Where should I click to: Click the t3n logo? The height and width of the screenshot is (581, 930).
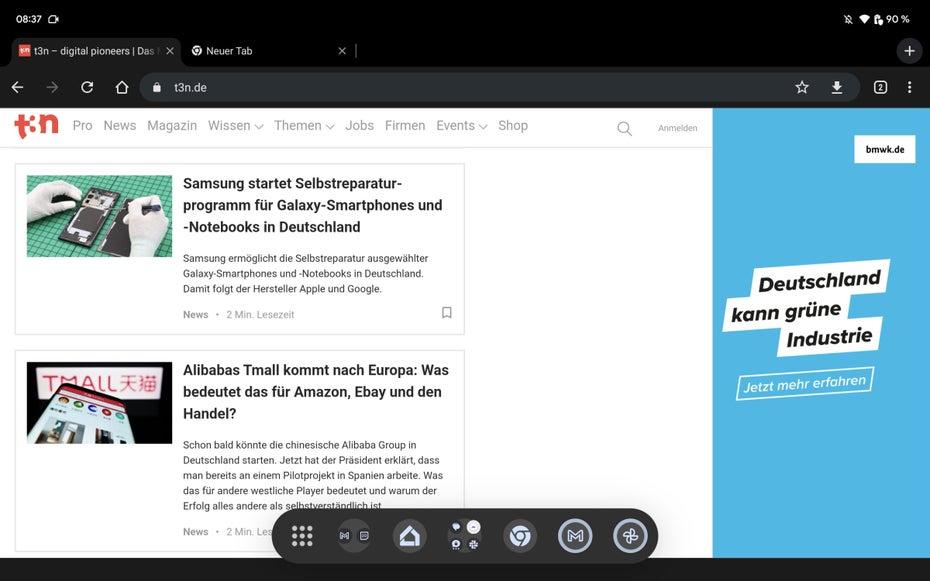pos(36,126)
